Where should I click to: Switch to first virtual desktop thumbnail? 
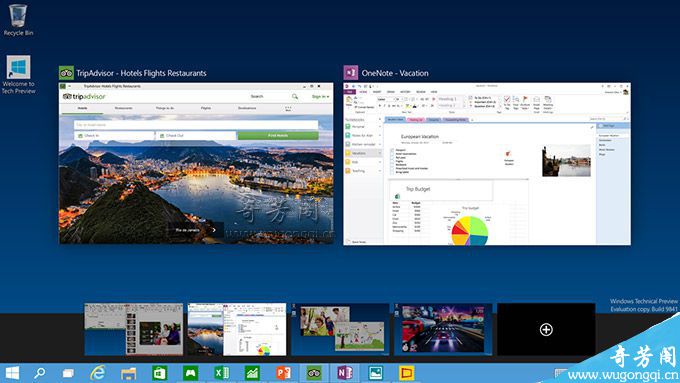pos(134,329)
